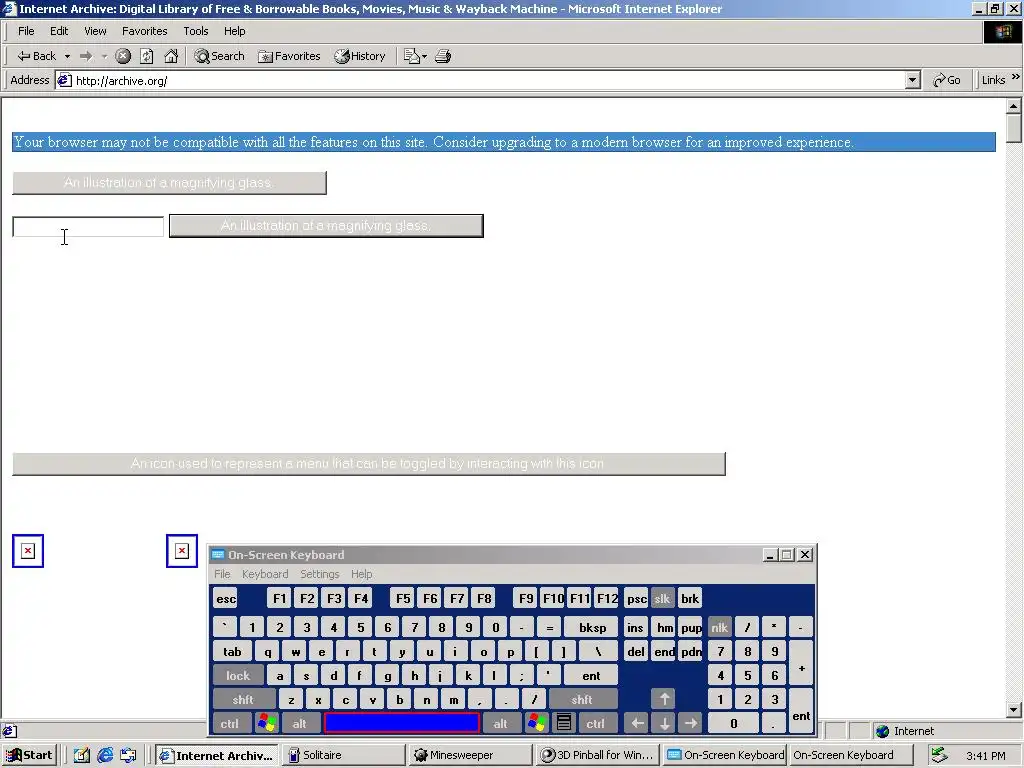Click the search text input on the page
The width and height of the screenshot is (1024, 768).
88,227
